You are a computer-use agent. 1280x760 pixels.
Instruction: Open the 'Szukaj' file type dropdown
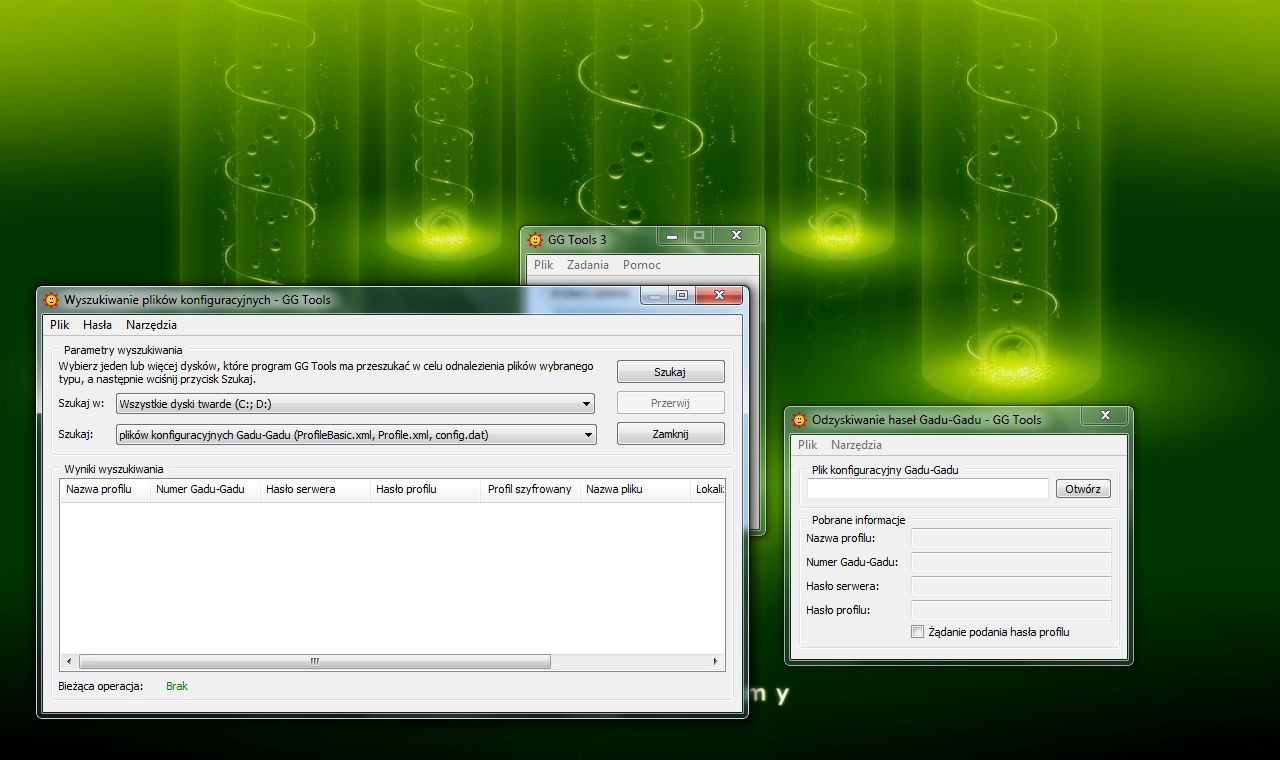(x=356, y=434)
